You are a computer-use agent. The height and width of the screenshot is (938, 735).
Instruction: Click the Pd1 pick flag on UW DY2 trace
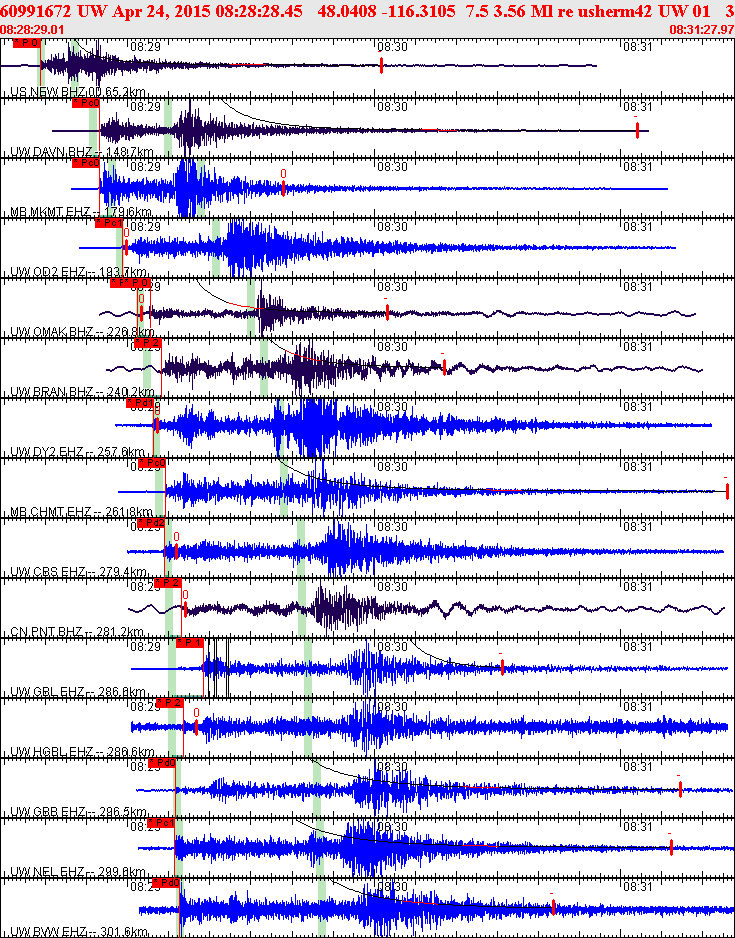pyautogui.click(x=141, y=403)
